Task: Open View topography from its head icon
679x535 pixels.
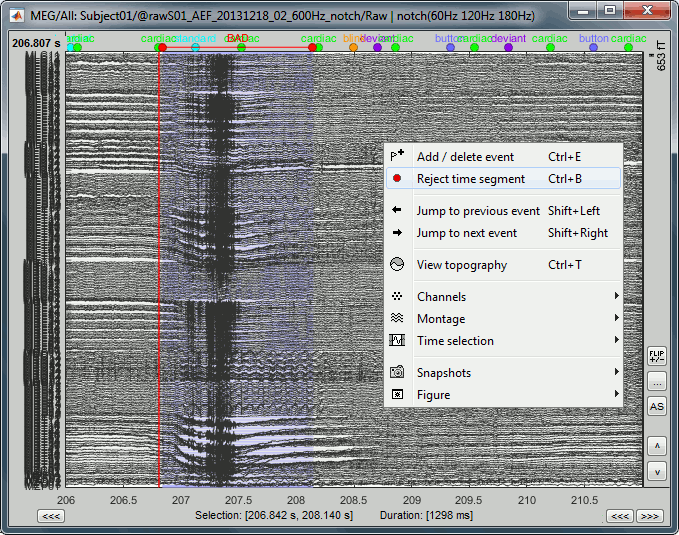Action: click(397, 265)
